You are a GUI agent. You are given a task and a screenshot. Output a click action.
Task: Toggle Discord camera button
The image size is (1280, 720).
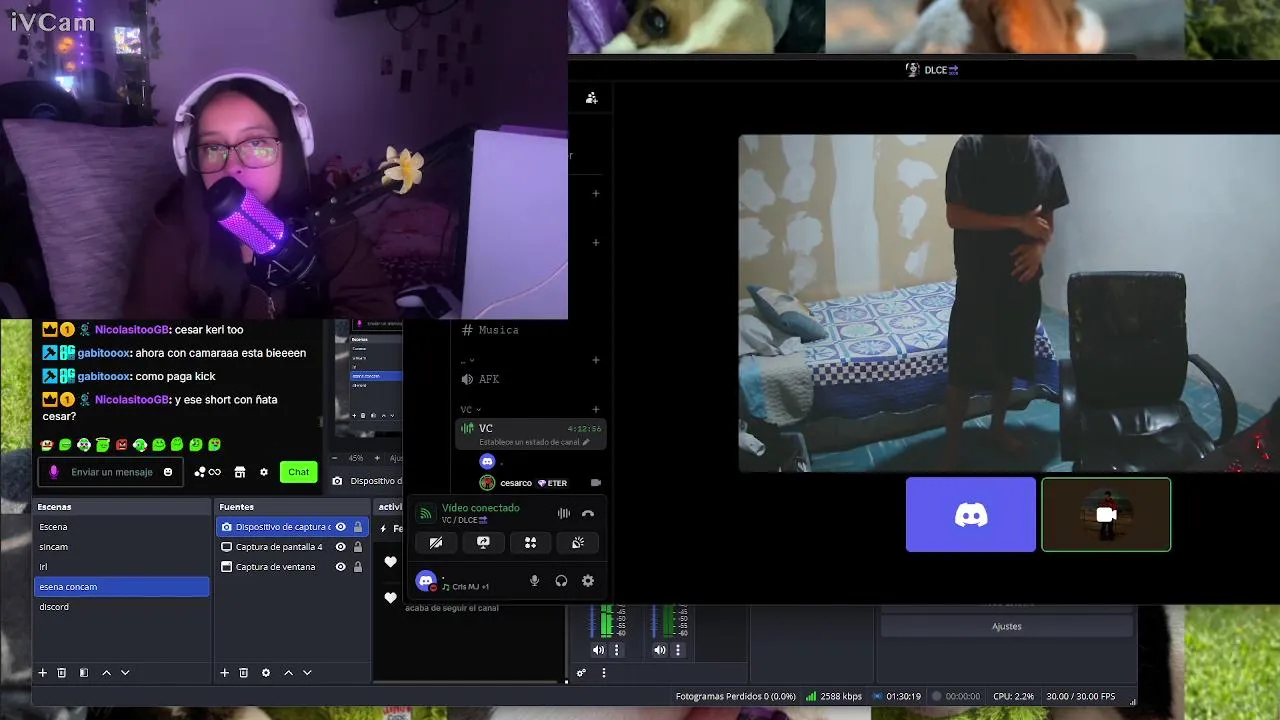pyautogui.click(x=436, y=542)
